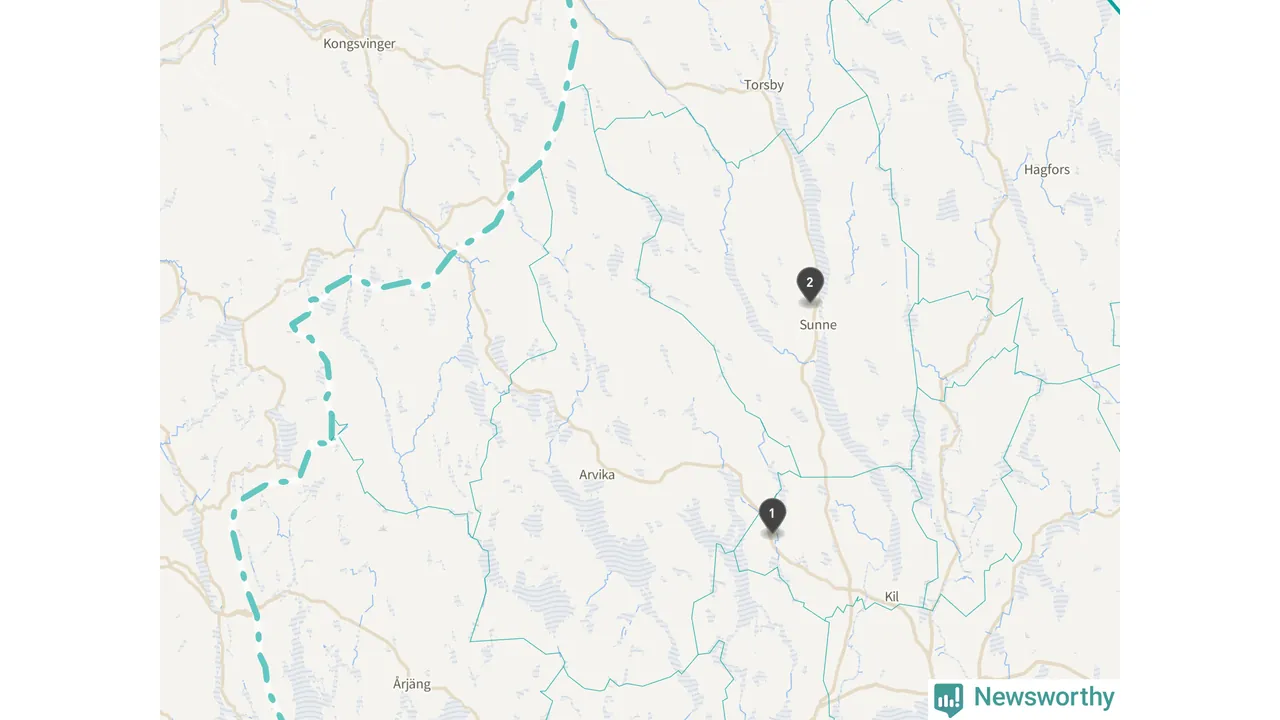1280x720 pixels.
Task: Select the Sunne label below marker 2
Action: [818, 325]
